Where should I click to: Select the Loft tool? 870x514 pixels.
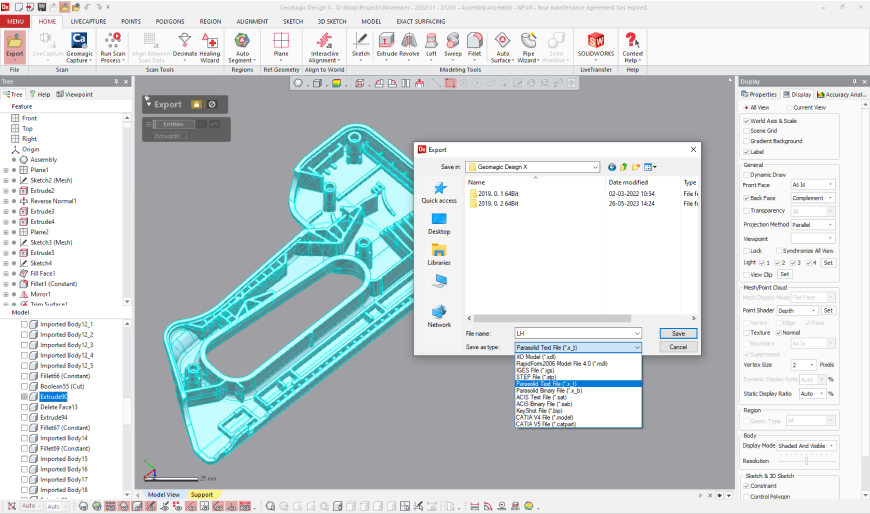(x=431, y=46)
